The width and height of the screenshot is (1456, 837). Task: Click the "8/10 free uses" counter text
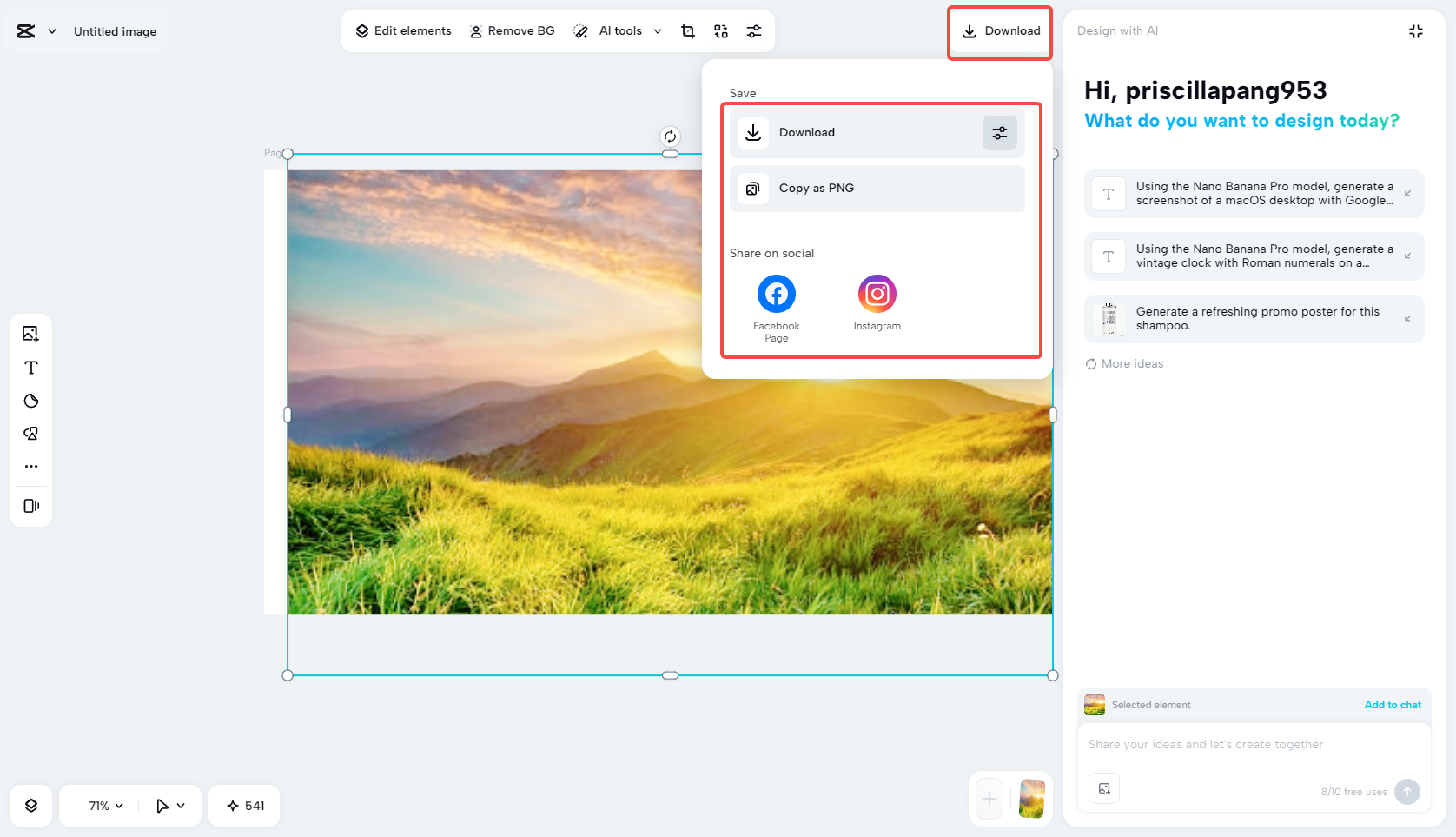(1353, 792)
